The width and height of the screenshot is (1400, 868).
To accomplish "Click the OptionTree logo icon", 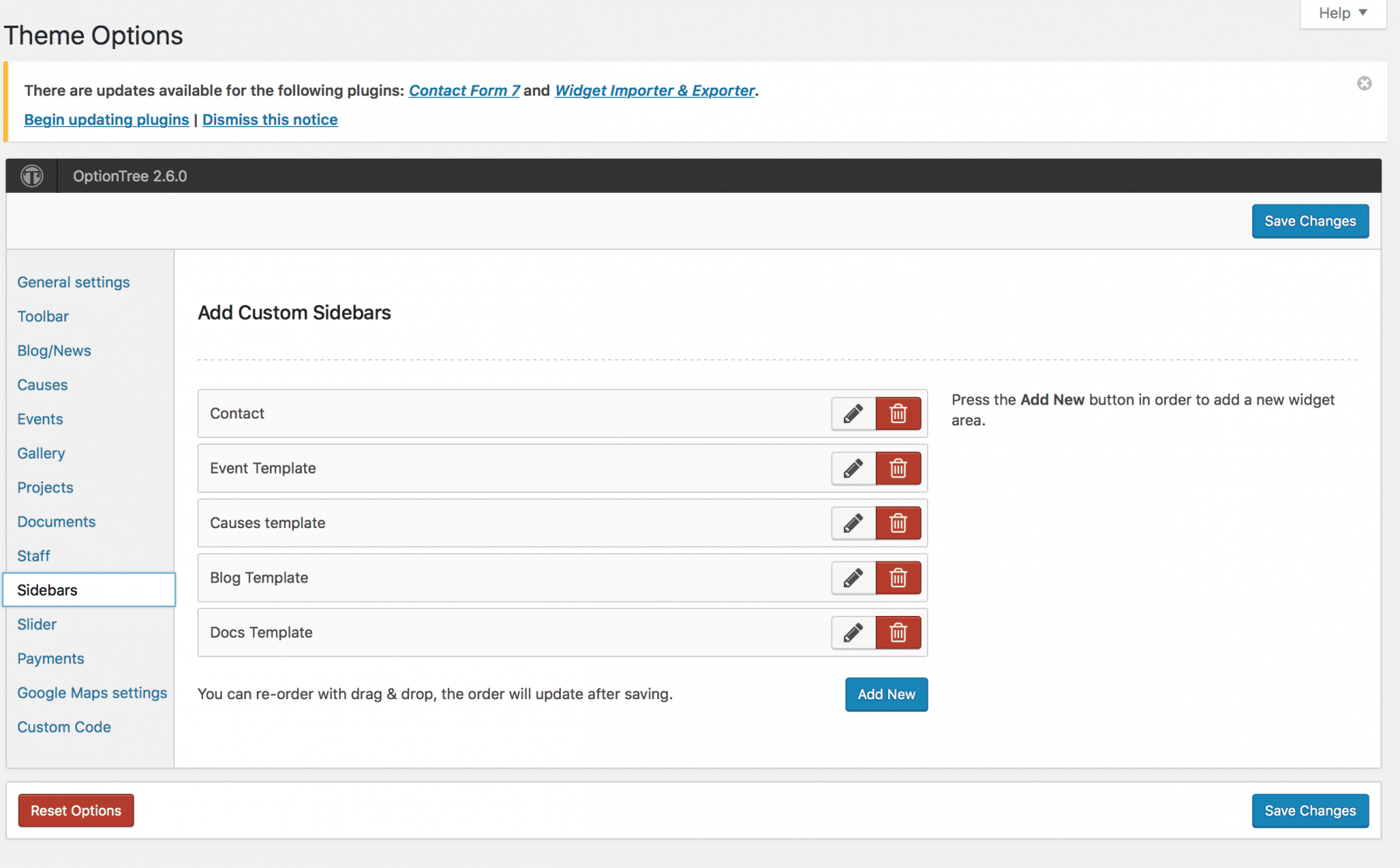I will (x=31, y=176).
